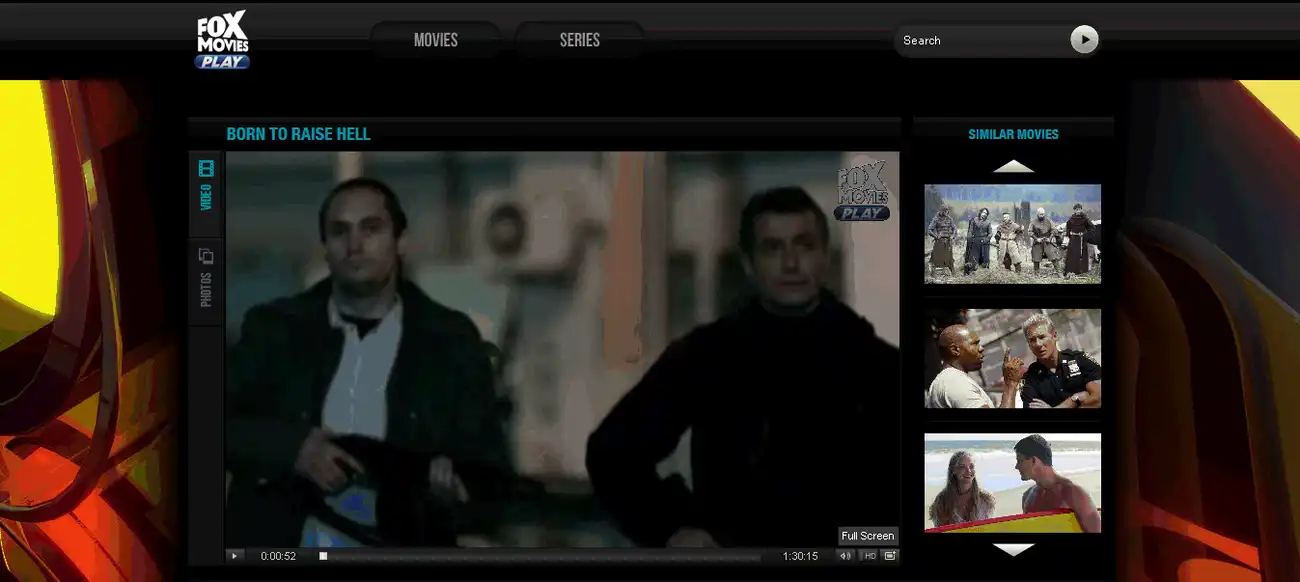Show previous similar movies with the up arrow
Viewport: 1300px width, 582px height.
click(1013, 166)
